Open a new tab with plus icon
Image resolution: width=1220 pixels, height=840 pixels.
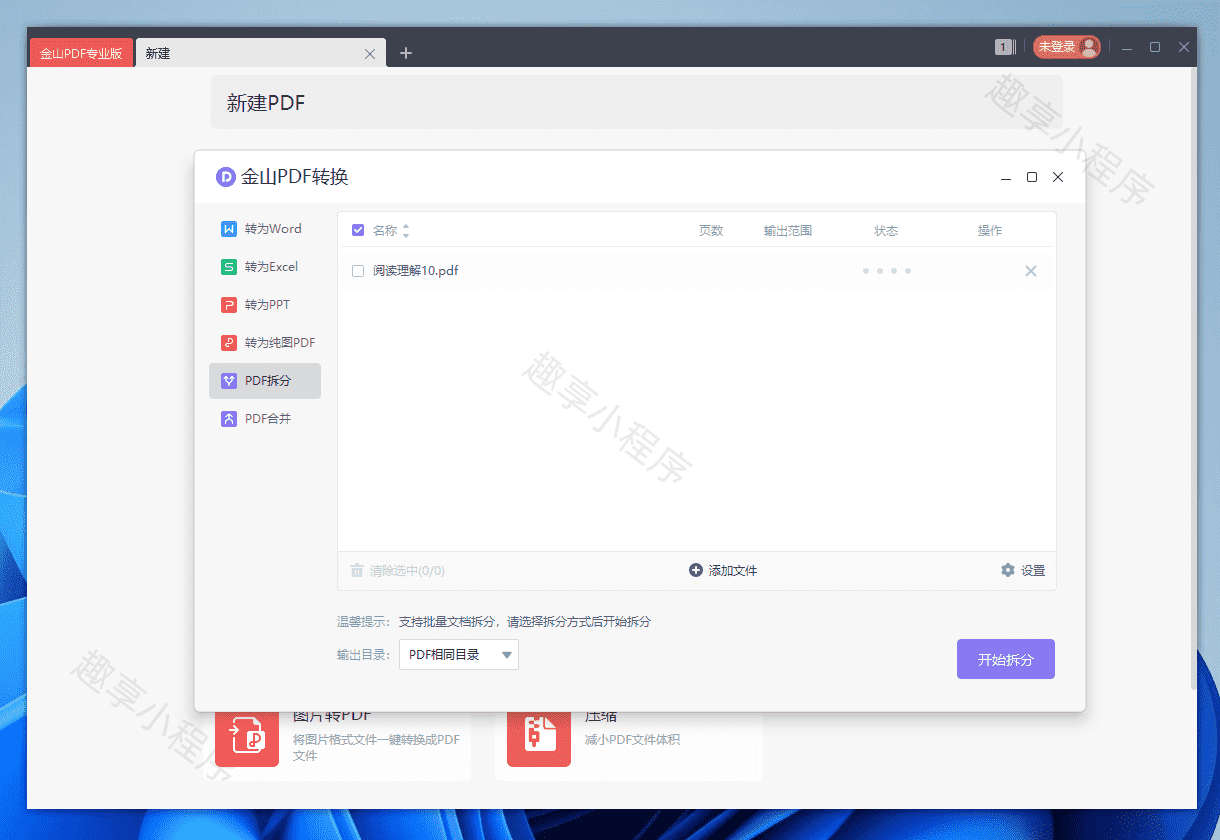[x=406, y=53]
